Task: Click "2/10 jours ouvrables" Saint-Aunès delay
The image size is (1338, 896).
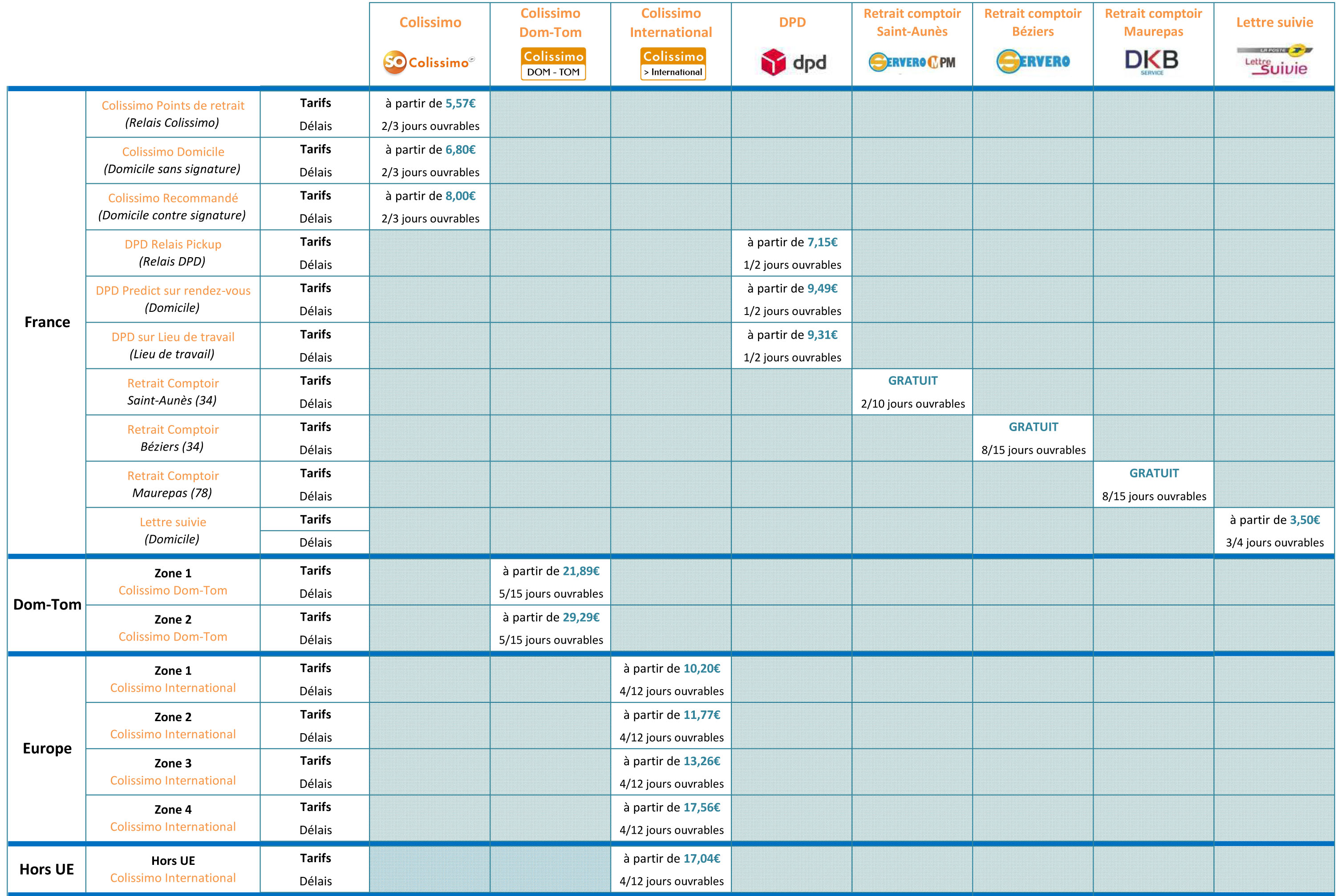Action: coord(913,404)
